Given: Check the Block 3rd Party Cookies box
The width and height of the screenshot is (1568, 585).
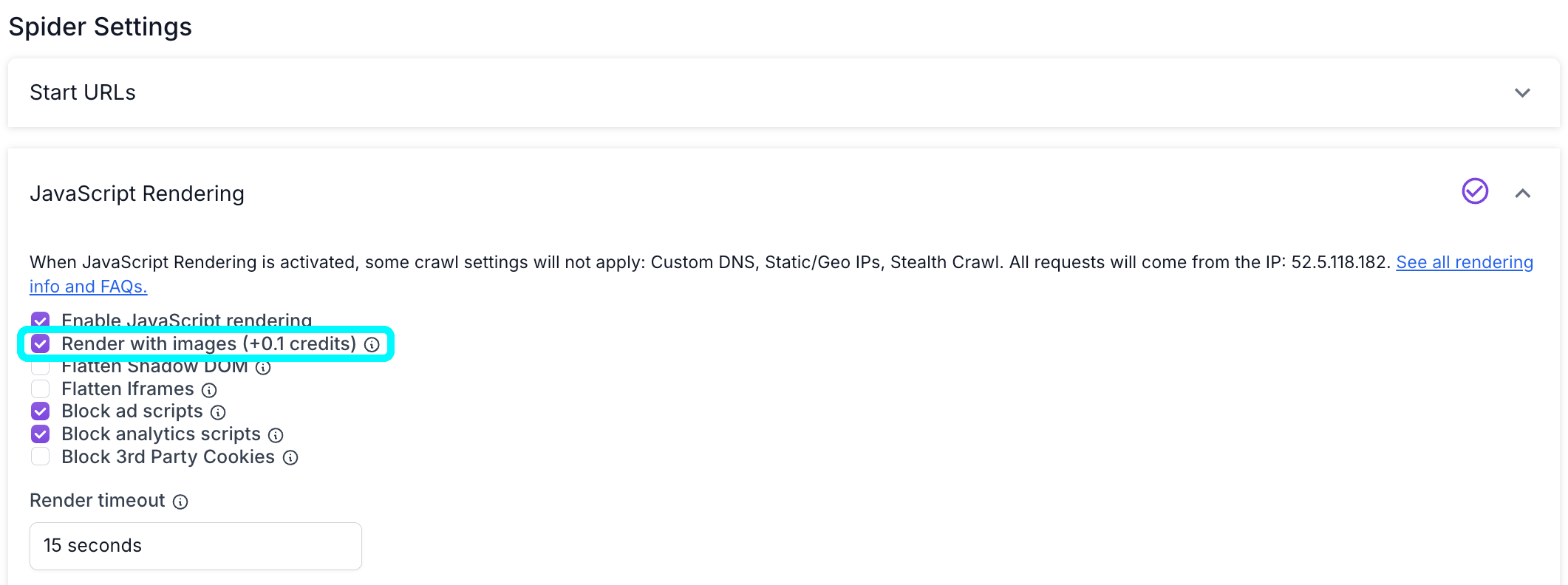Looking at the screenshot, I should pos(41,457).
